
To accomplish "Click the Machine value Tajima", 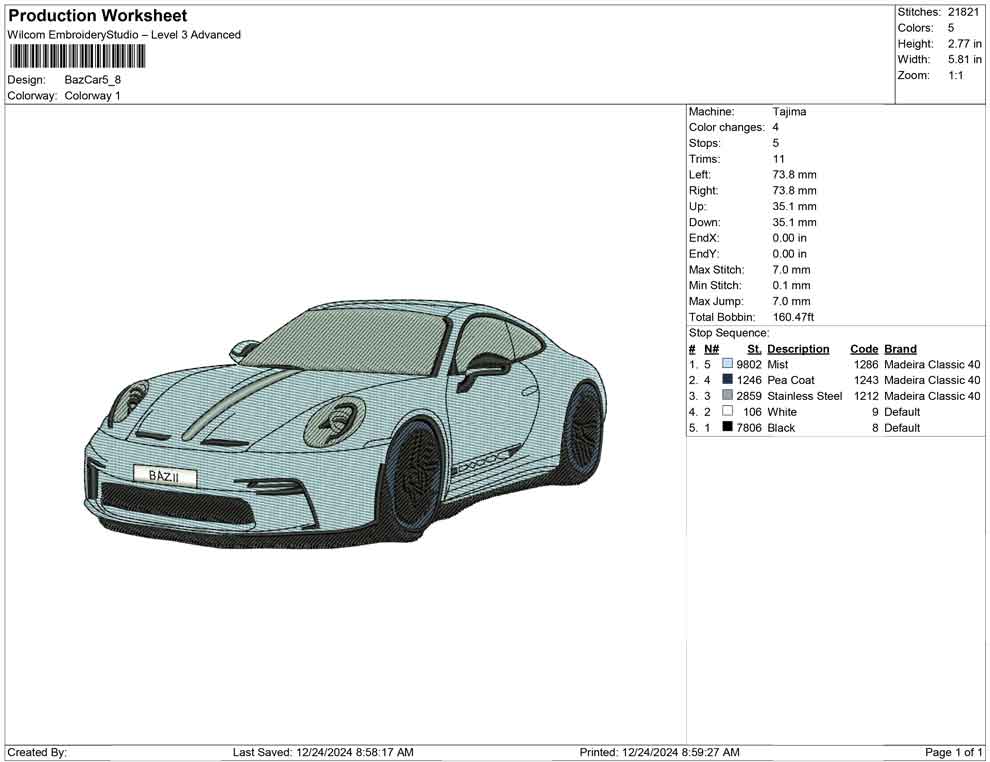I will coord(789,112).
